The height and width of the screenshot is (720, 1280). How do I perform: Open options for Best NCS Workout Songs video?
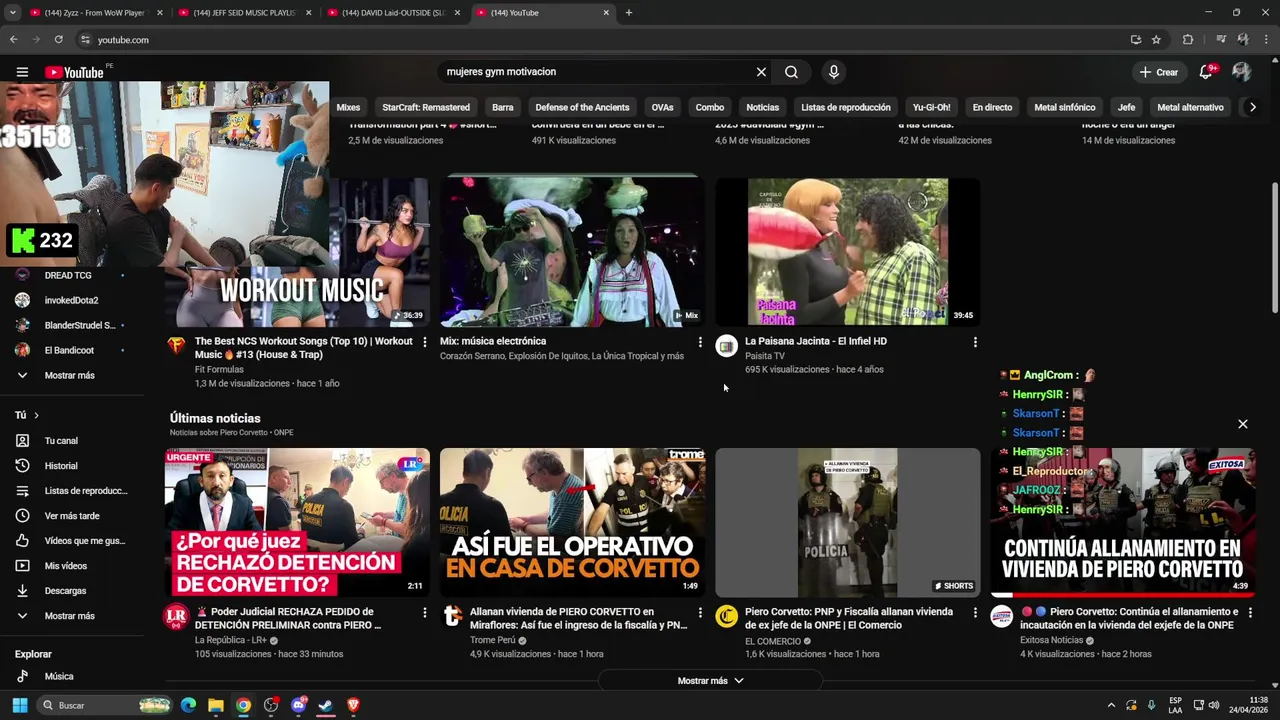[x=425, y=342]
